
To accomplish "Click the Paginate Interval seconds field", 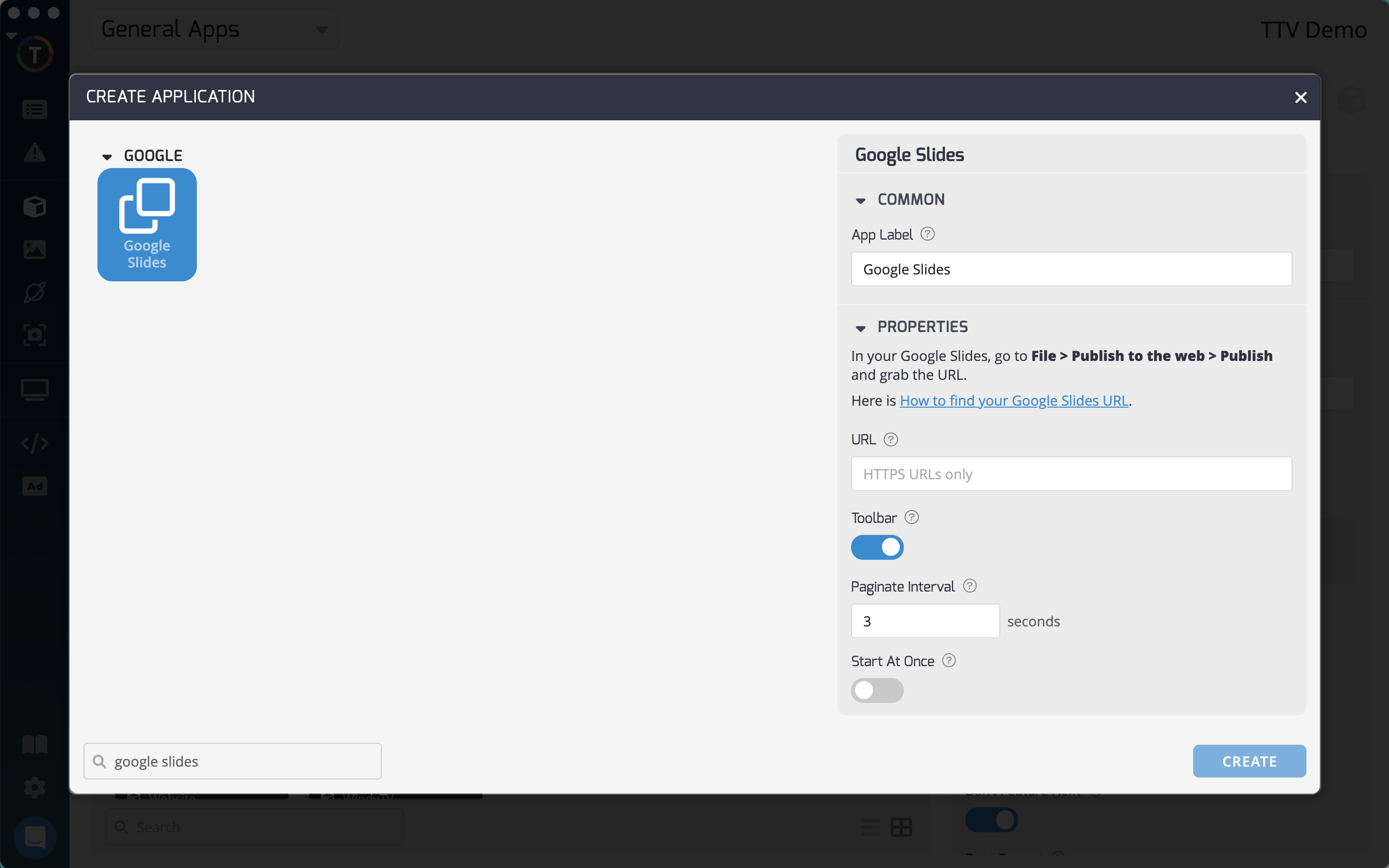I will pos(925,621).
